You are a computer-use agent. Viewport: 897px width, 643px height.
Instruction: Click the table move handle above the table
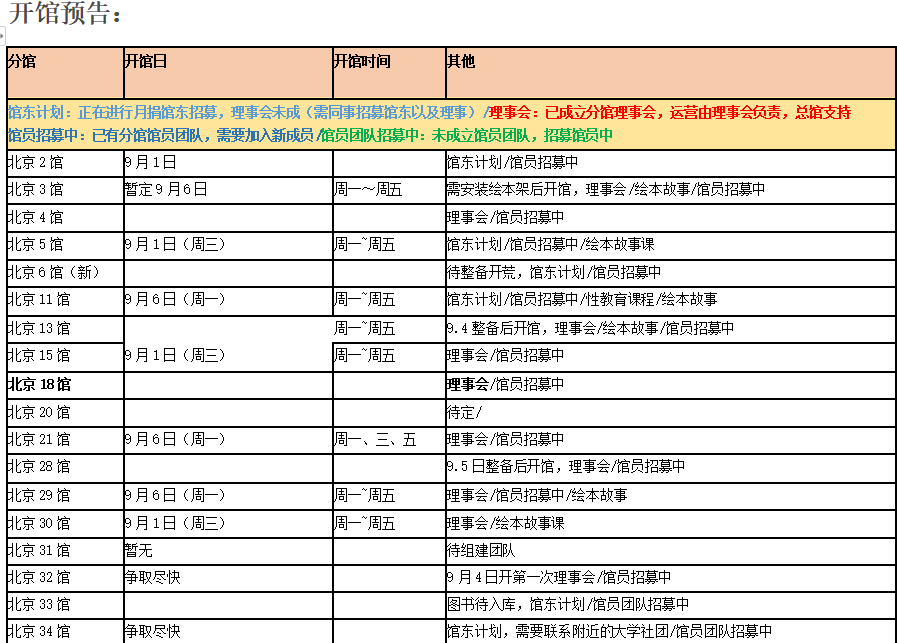click(3, 34)
